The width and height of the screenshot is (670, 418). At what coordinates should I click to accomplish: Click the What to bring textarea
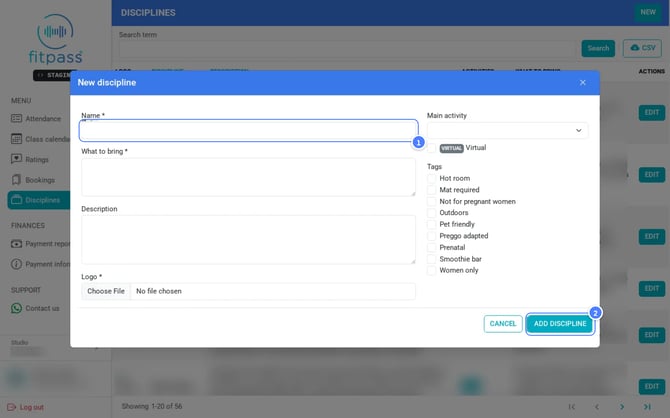248,177
